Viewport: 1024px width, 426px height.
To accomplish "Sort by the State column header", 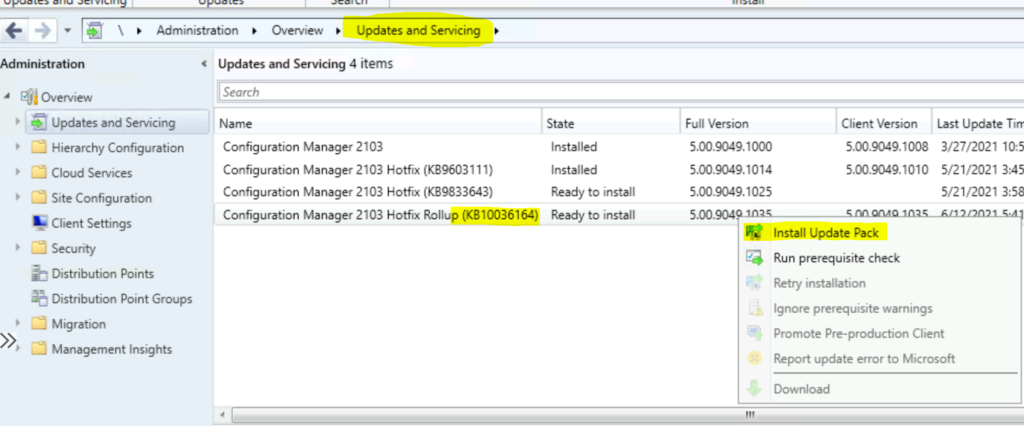I will pos(611,123).
